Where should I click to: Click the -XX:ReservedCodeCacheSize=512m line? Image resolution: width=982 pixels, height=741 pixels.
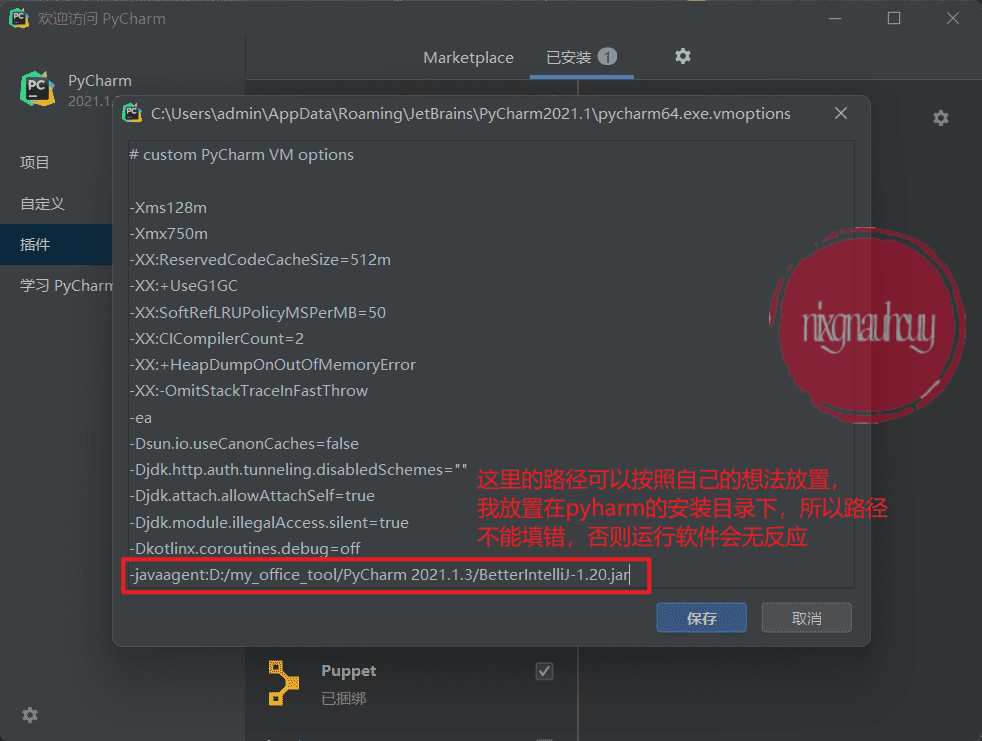pyautogui.click(x=260, y=259)
